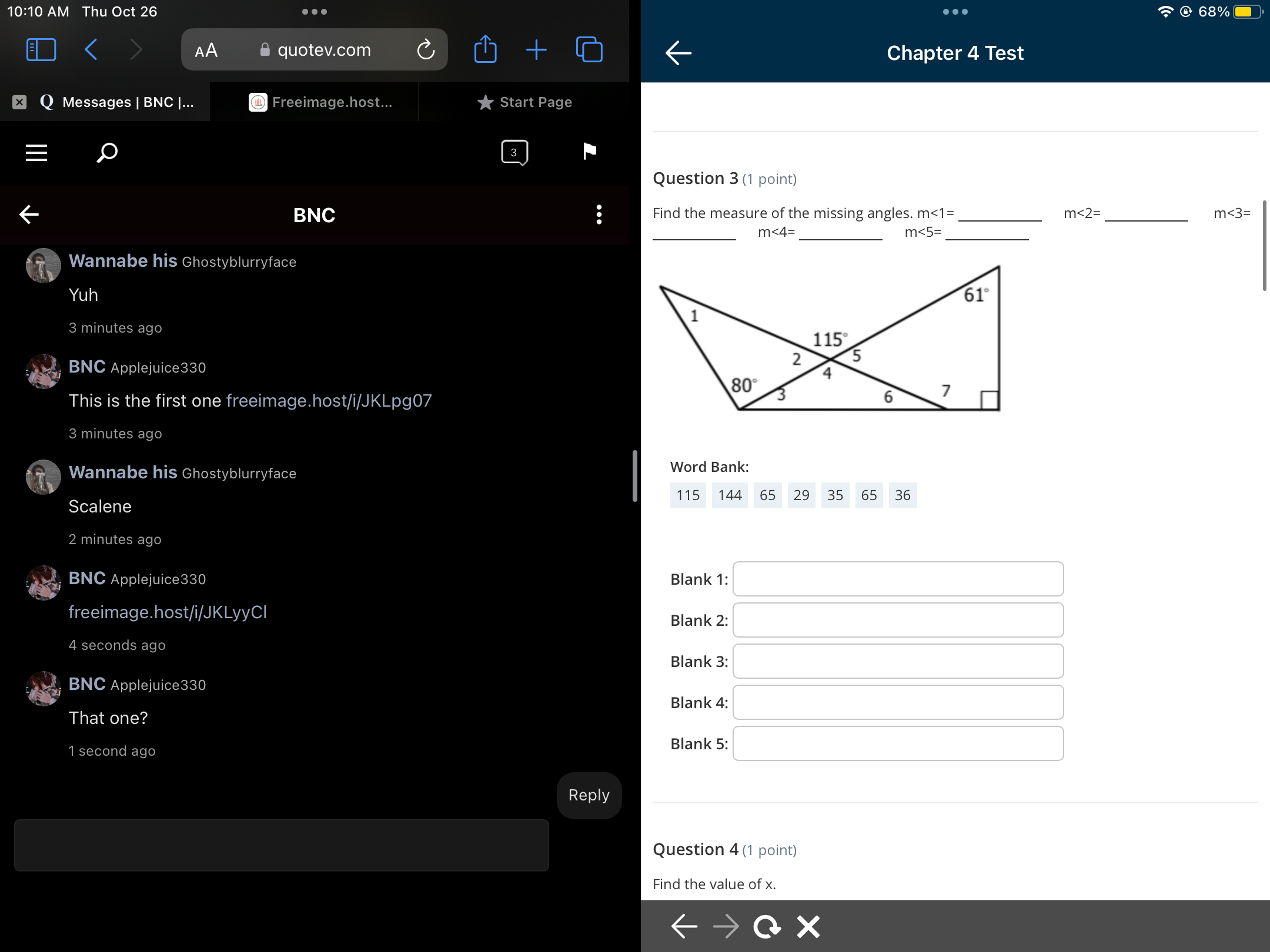1270x952 pixels.
Task: Click the Quotev search magnifier
Action: coord(107,153)
